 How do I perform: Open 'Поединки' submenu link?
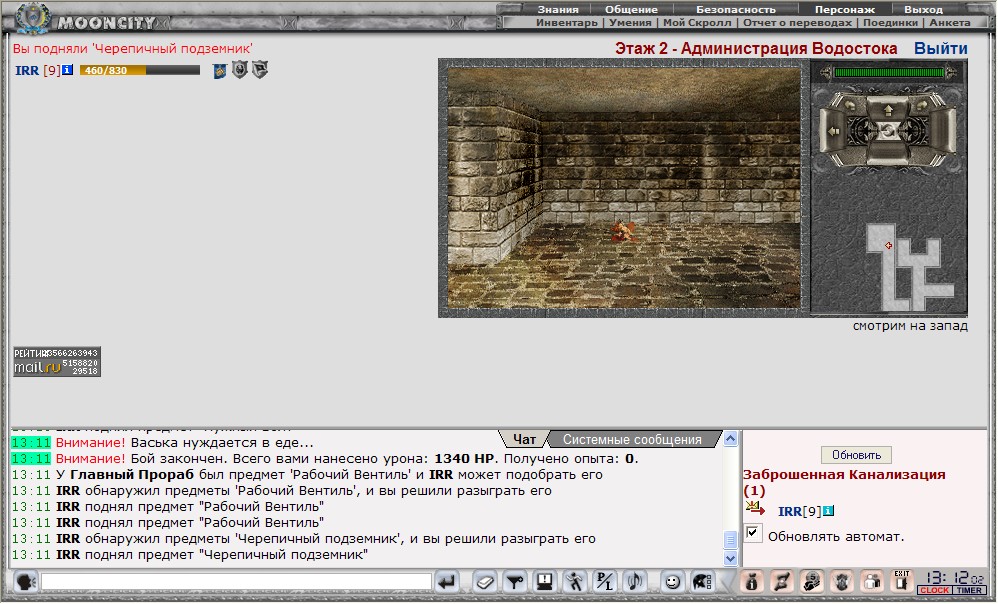(890, 22)
